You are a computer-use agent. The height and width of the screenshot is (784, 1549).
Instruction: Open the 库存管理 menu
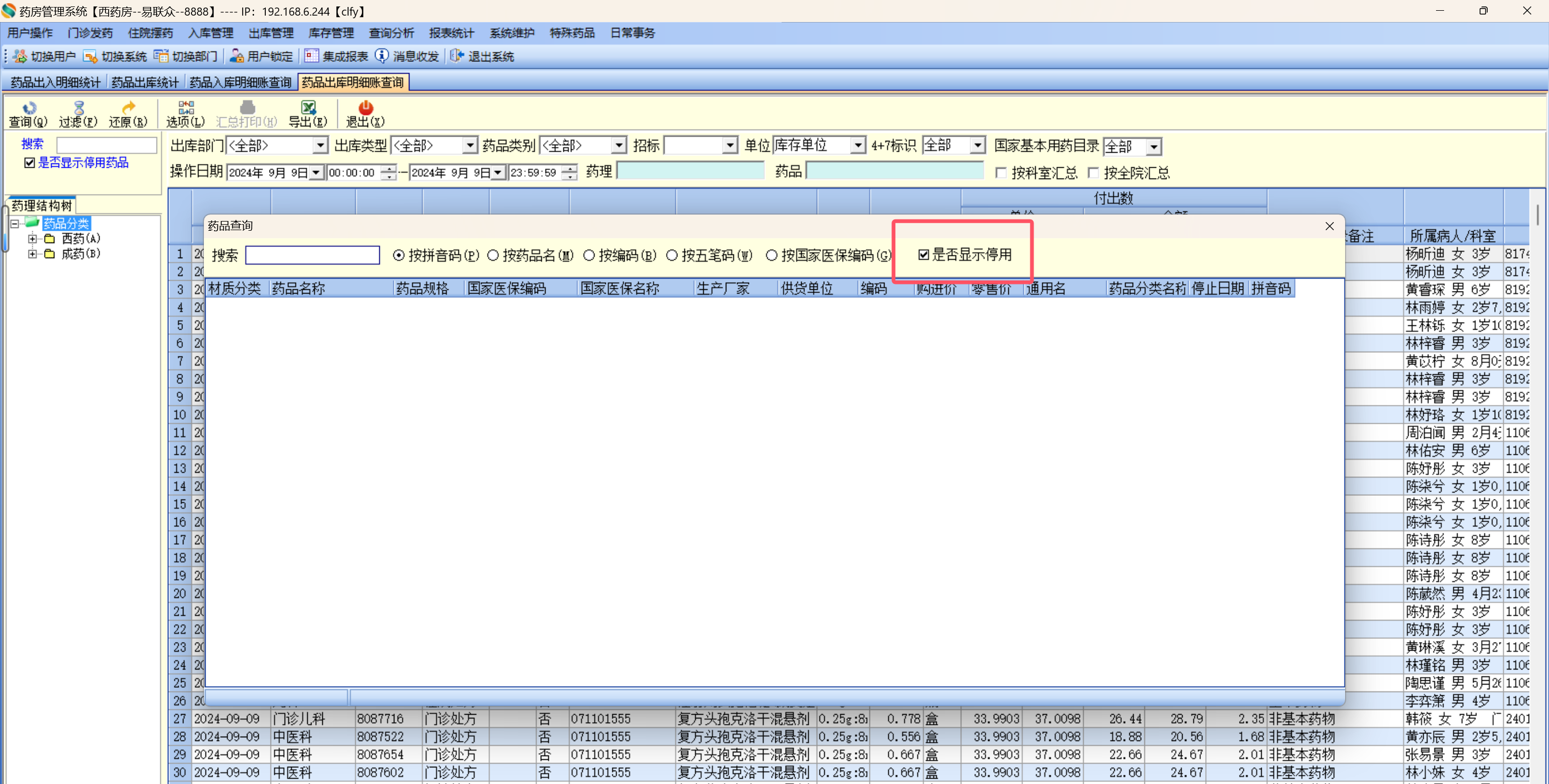(x=331, y=33)
